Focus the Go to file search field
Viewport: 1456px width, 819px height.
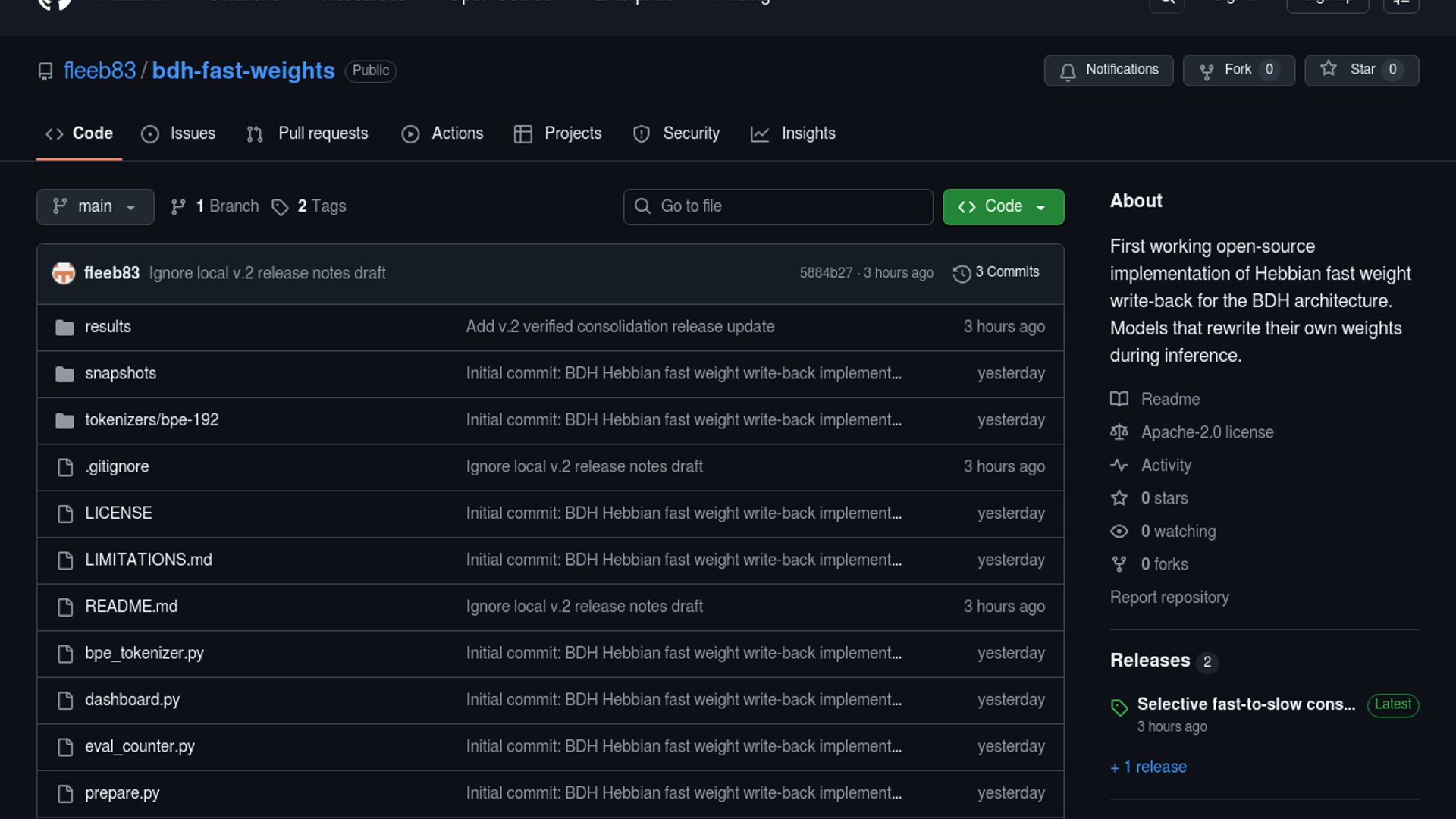click(778, 206)
